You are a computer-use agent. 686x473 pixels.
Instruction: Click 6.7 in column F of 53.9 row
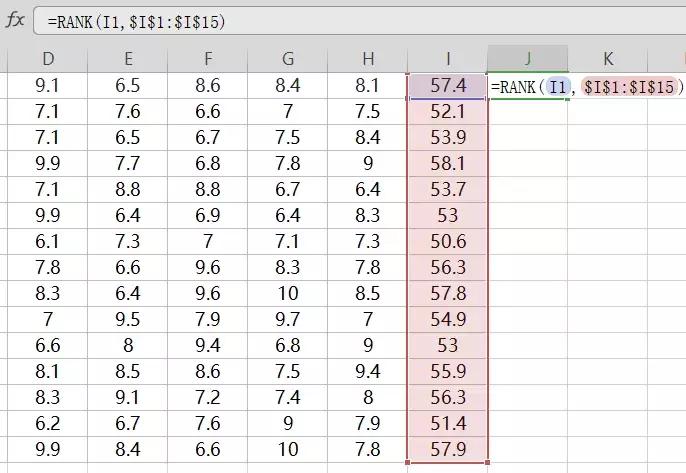coord(208,138)
